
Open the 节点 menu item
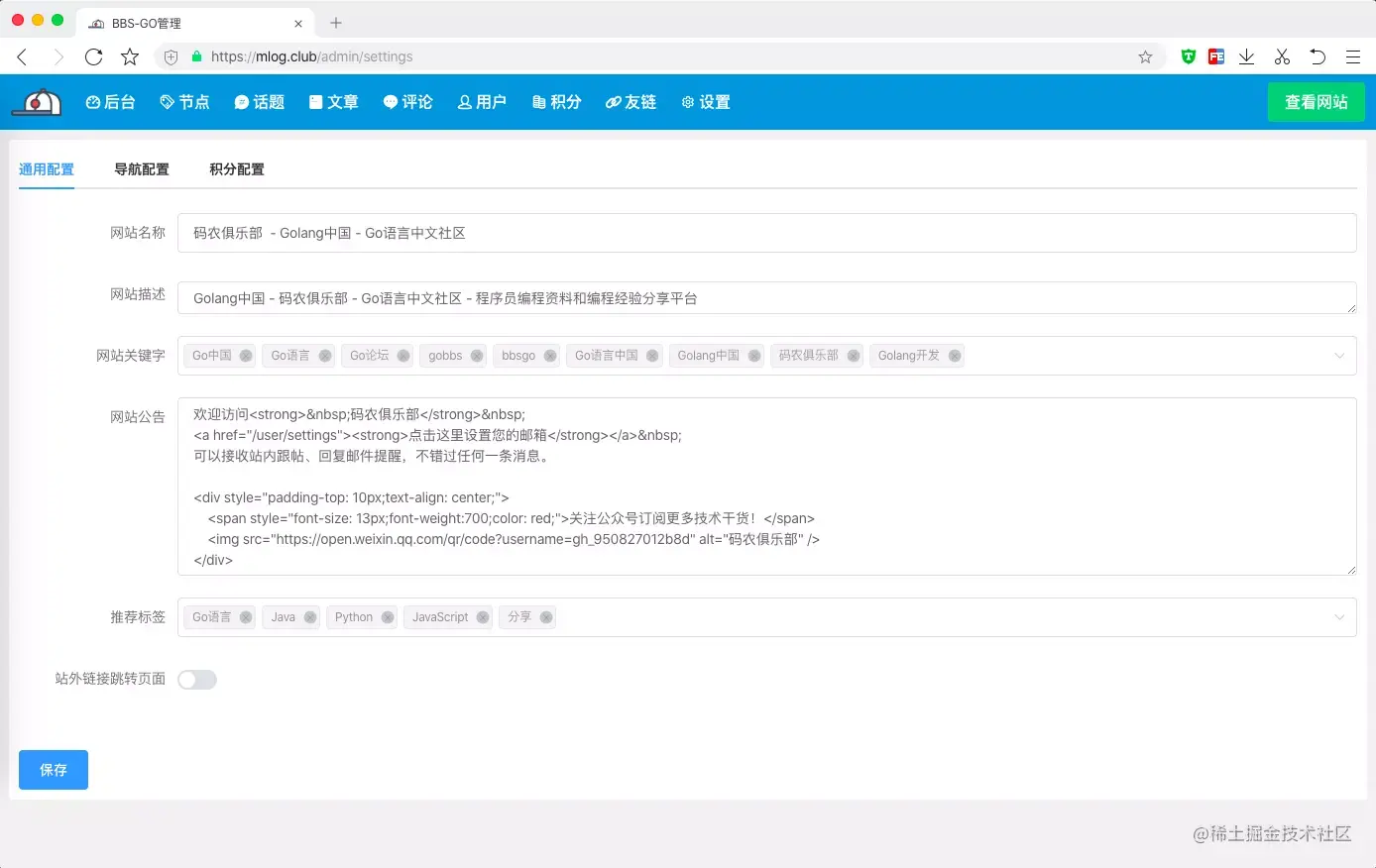[x=184, y=102]
